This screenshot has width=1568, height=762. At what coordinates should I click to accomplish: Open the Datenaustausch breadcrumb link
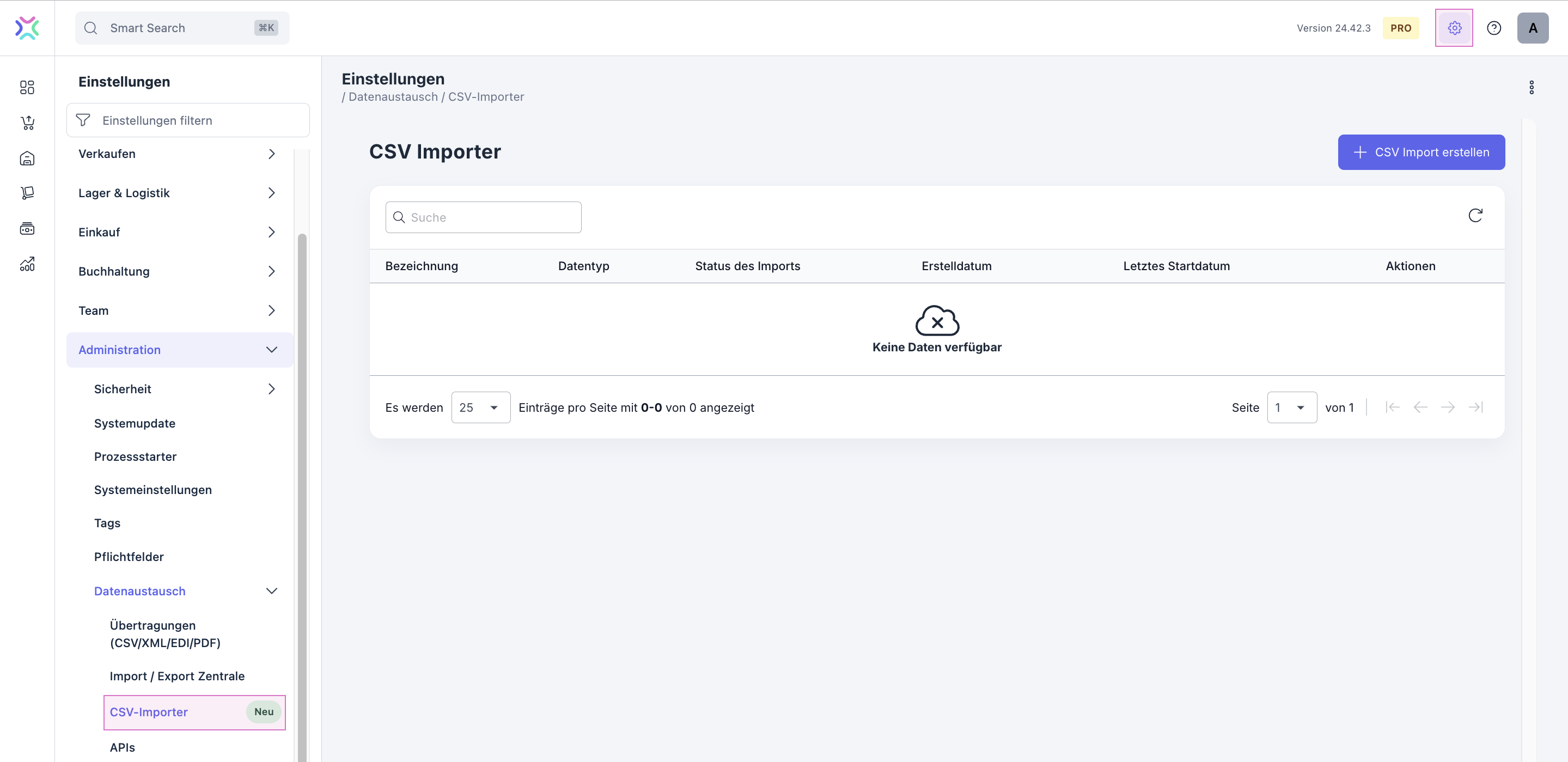(393, 97)
